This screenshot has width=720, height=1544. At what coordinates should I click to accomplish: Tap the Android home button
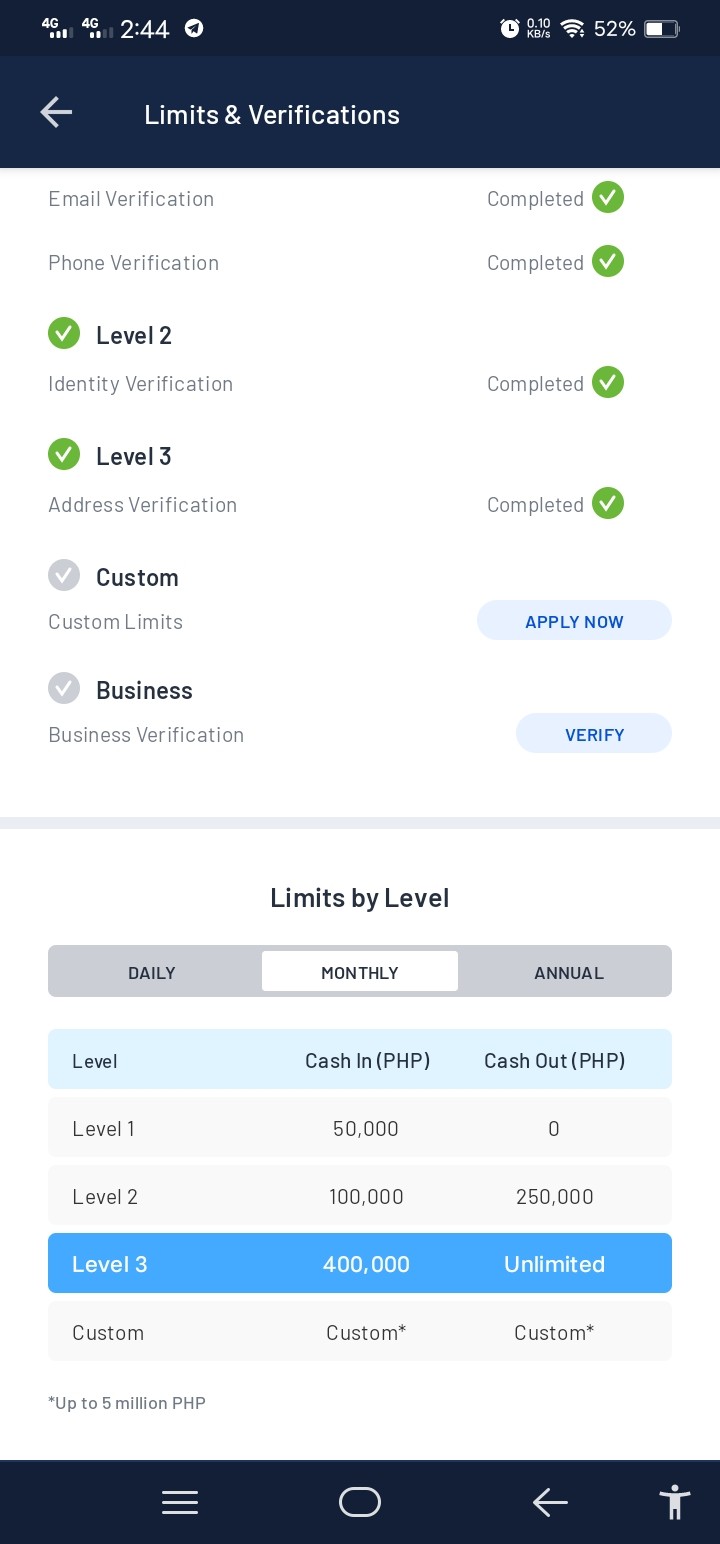tap(360, 1502)
